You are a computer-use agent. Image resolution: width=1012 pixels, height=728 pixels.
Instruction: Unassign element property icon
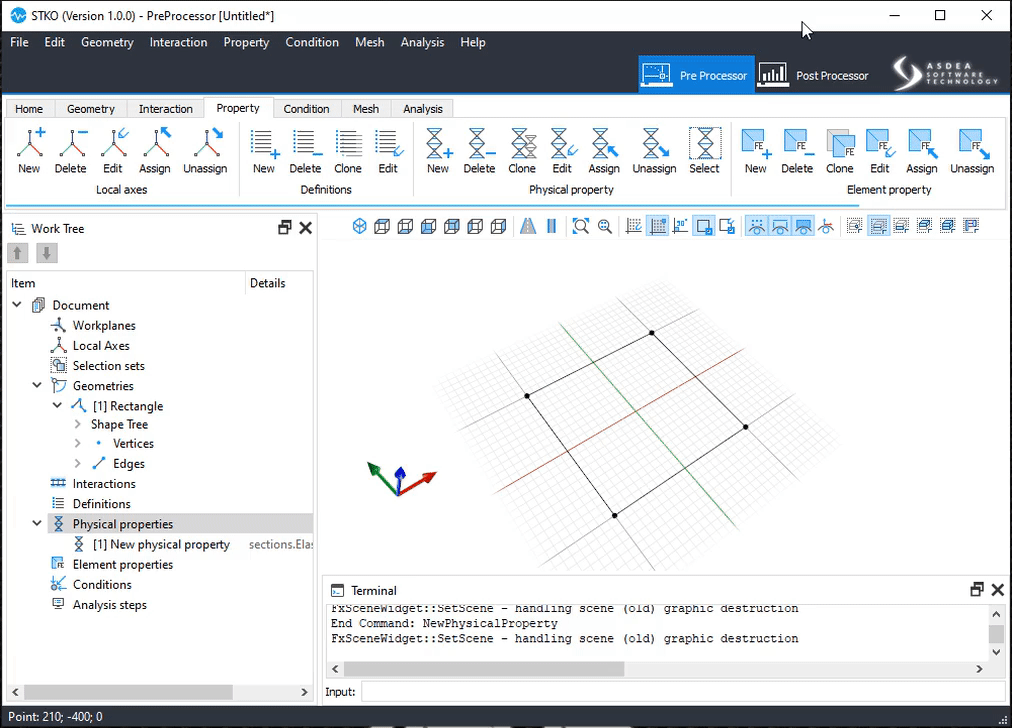click(x=973, y=143)
